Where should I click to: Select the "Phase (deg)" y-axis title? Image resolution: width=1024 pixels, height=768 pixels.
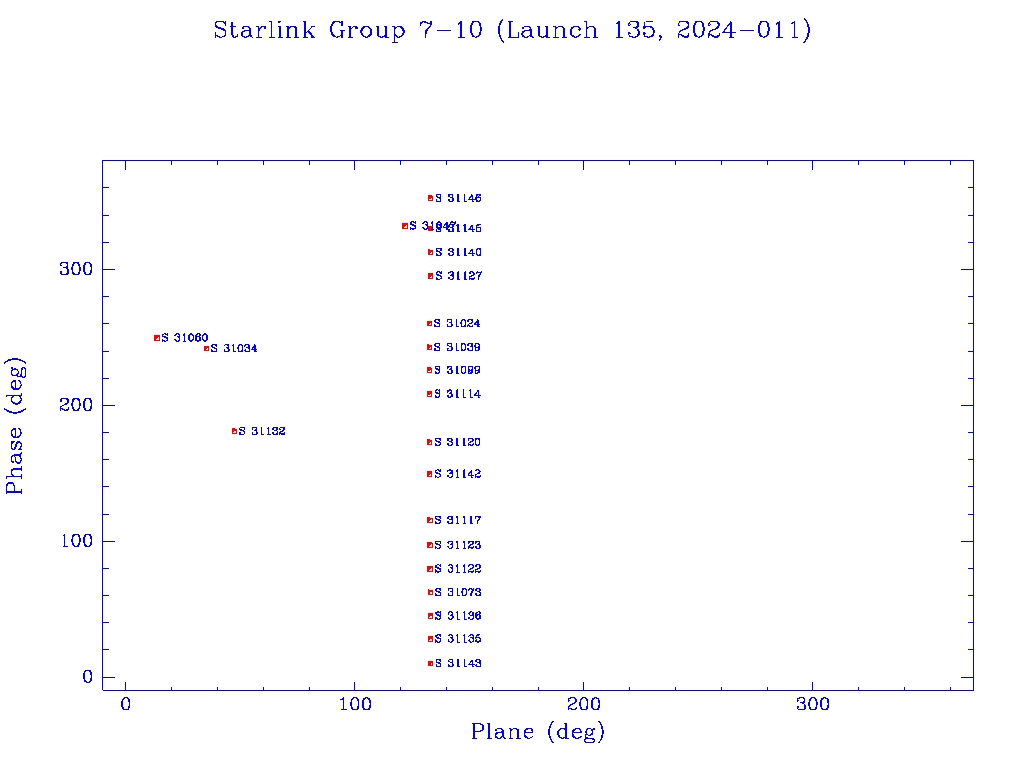coord(15,426)
